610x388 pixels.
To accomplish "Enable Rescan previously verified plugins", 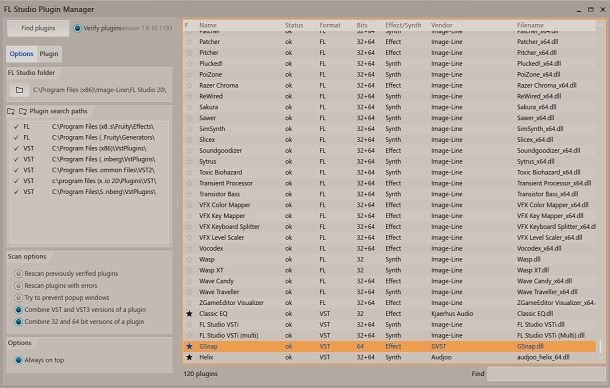I will [18, 274].
